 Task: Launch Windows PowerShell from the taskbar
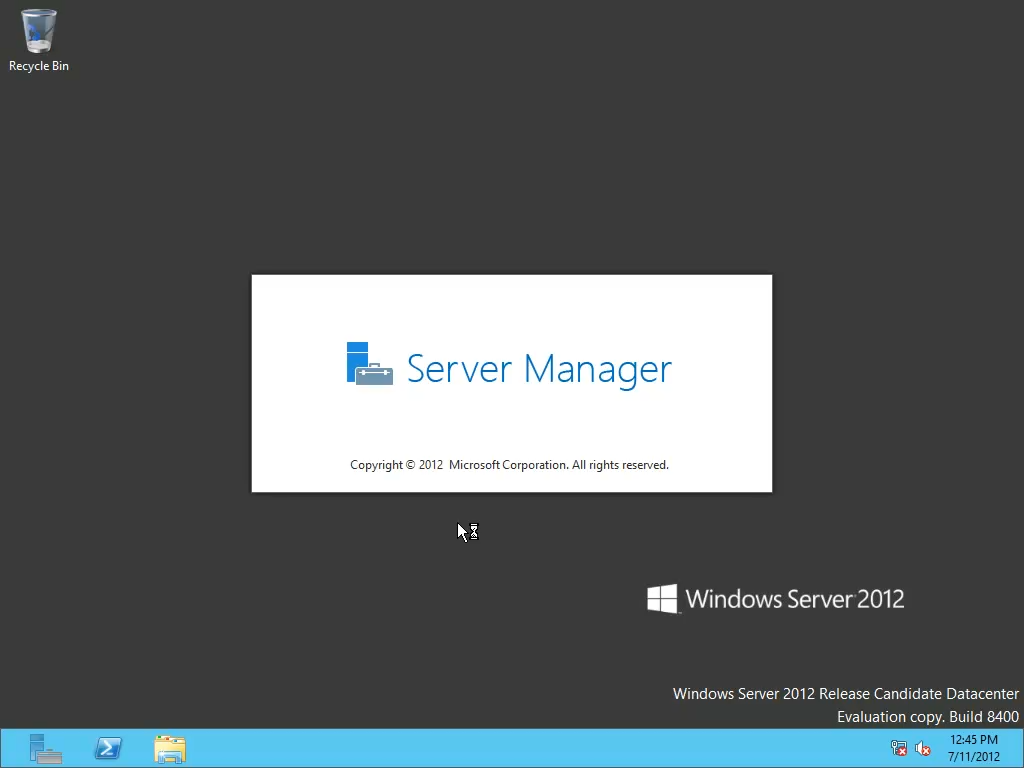pos(108,748)
